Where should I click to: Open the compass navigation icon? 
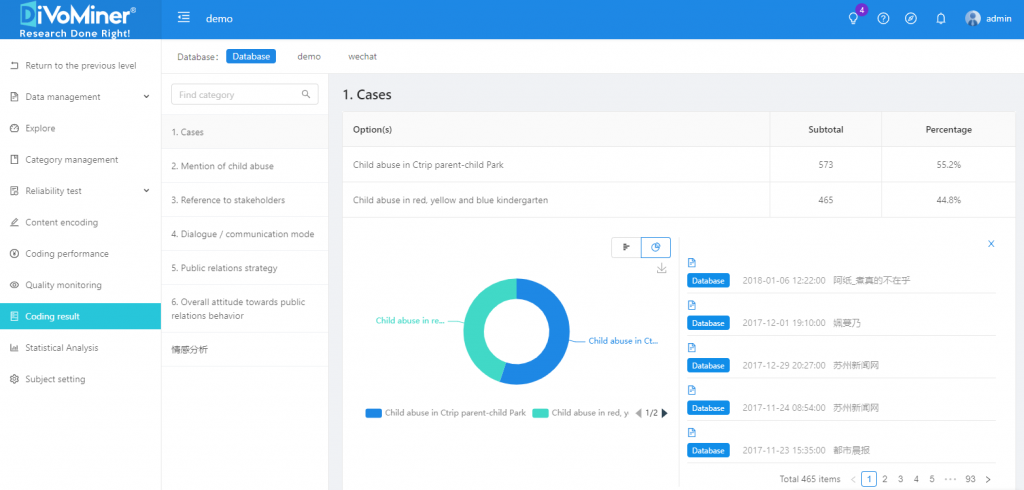pyautogui.click(x=911, y=18)
